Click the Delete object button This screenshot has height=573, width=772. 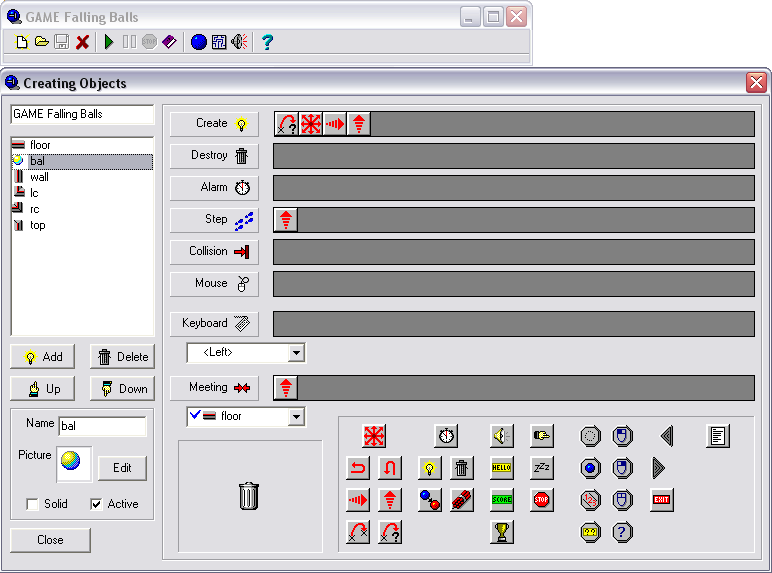(123, 357)
